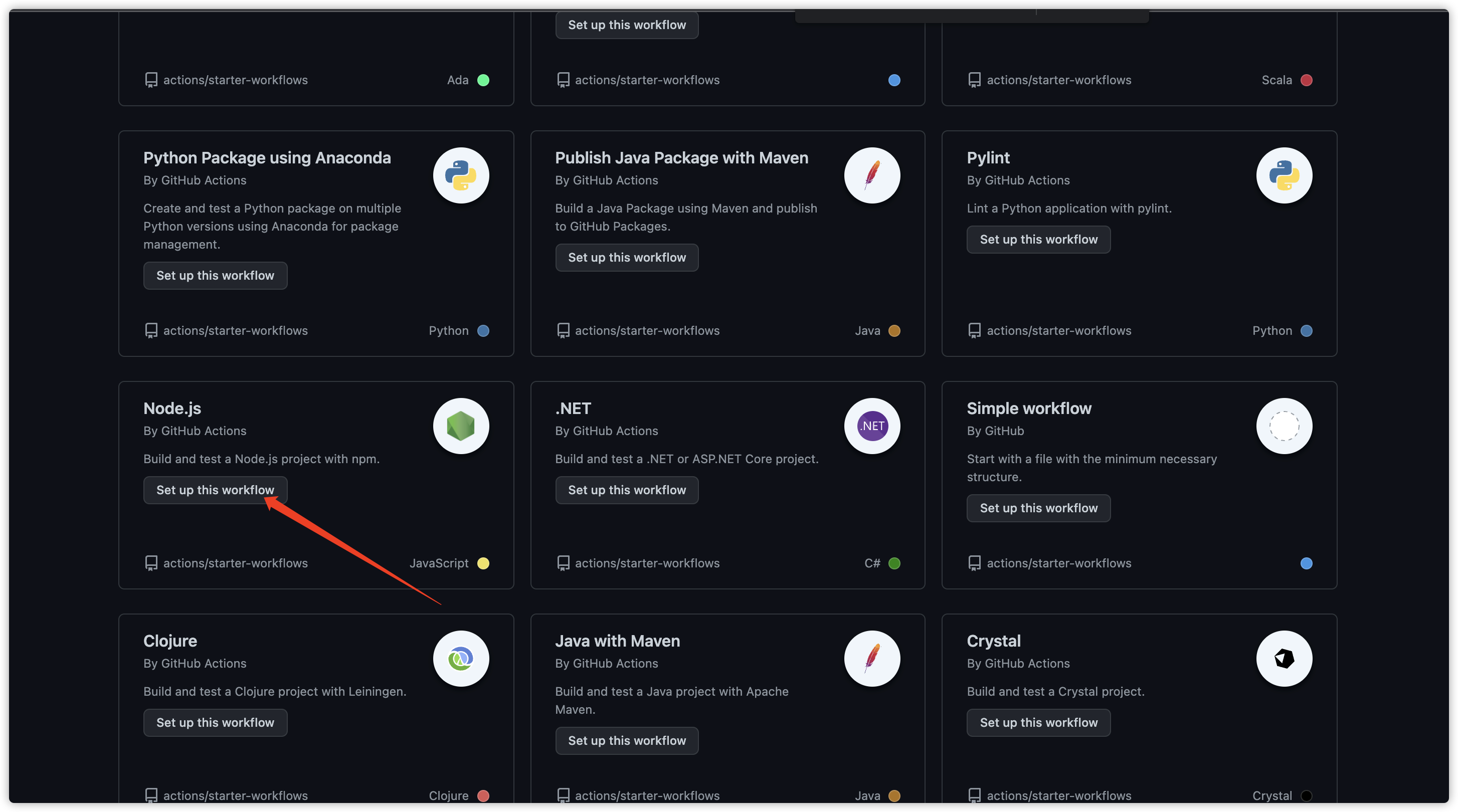This screenshot has width=1458, height=812.
Task: Set up the Node.js workflow
Action: 215,490
